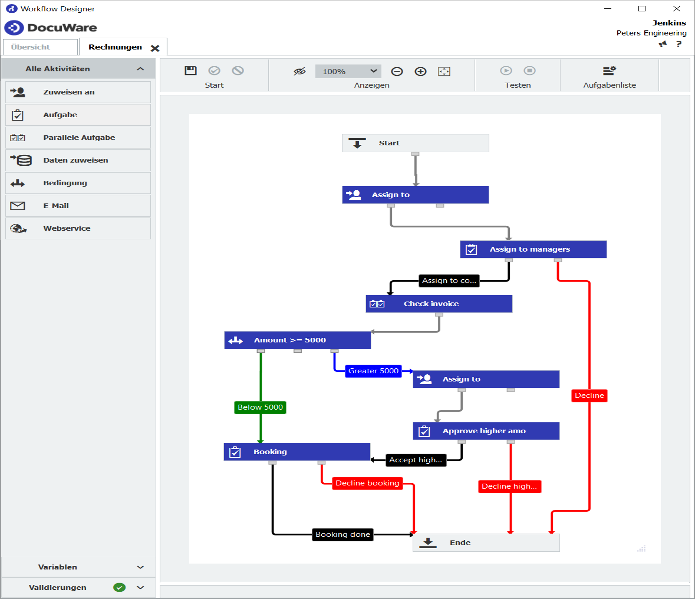Viewport: 696px width, 600px height.
Task: Toggle the crossed-out eye visibility icon
Action: point(299,71)
